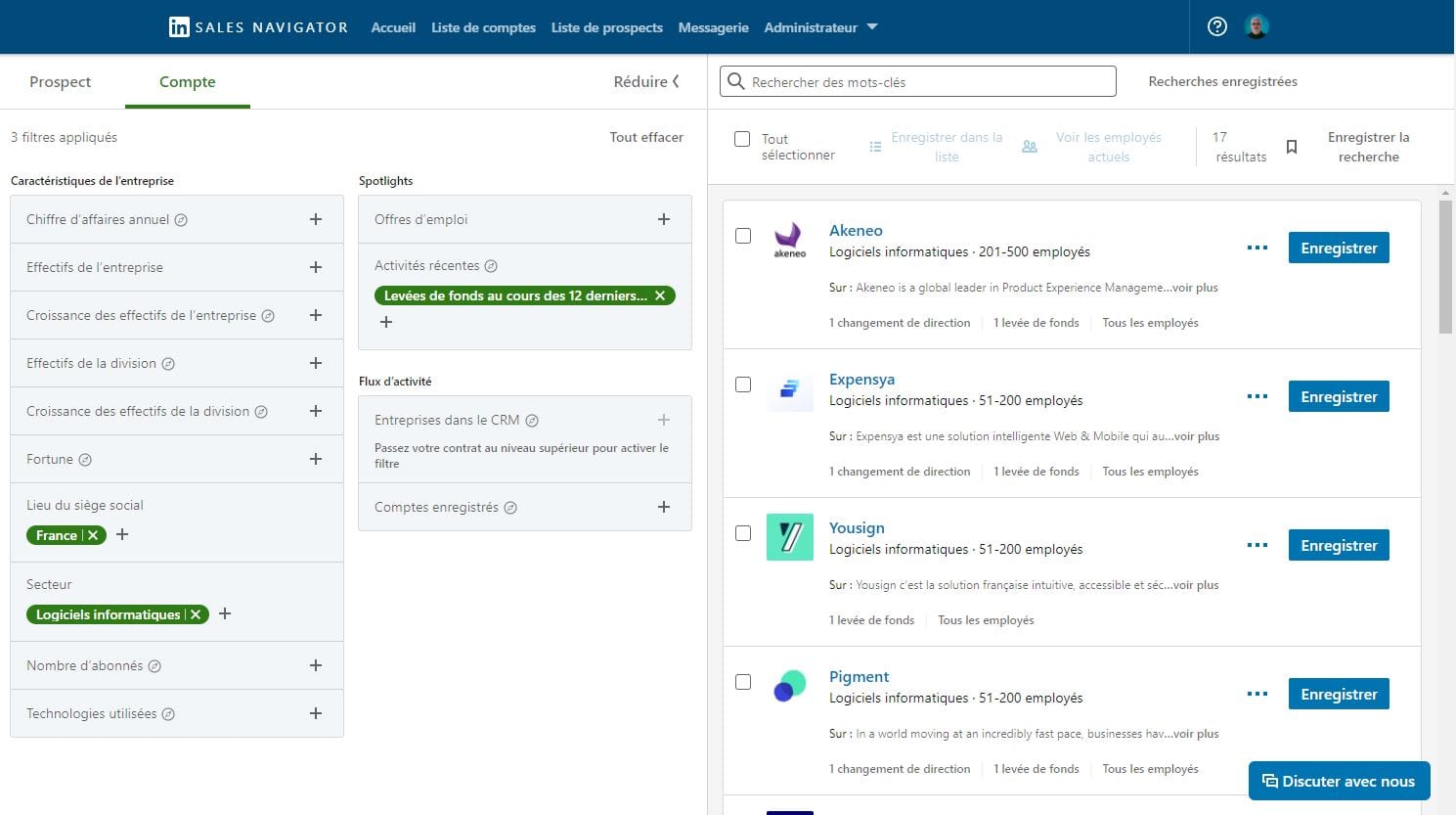The image size is (1456, 815).
Task: Check the Yousign result checkbox
Action: click(743, 533)
